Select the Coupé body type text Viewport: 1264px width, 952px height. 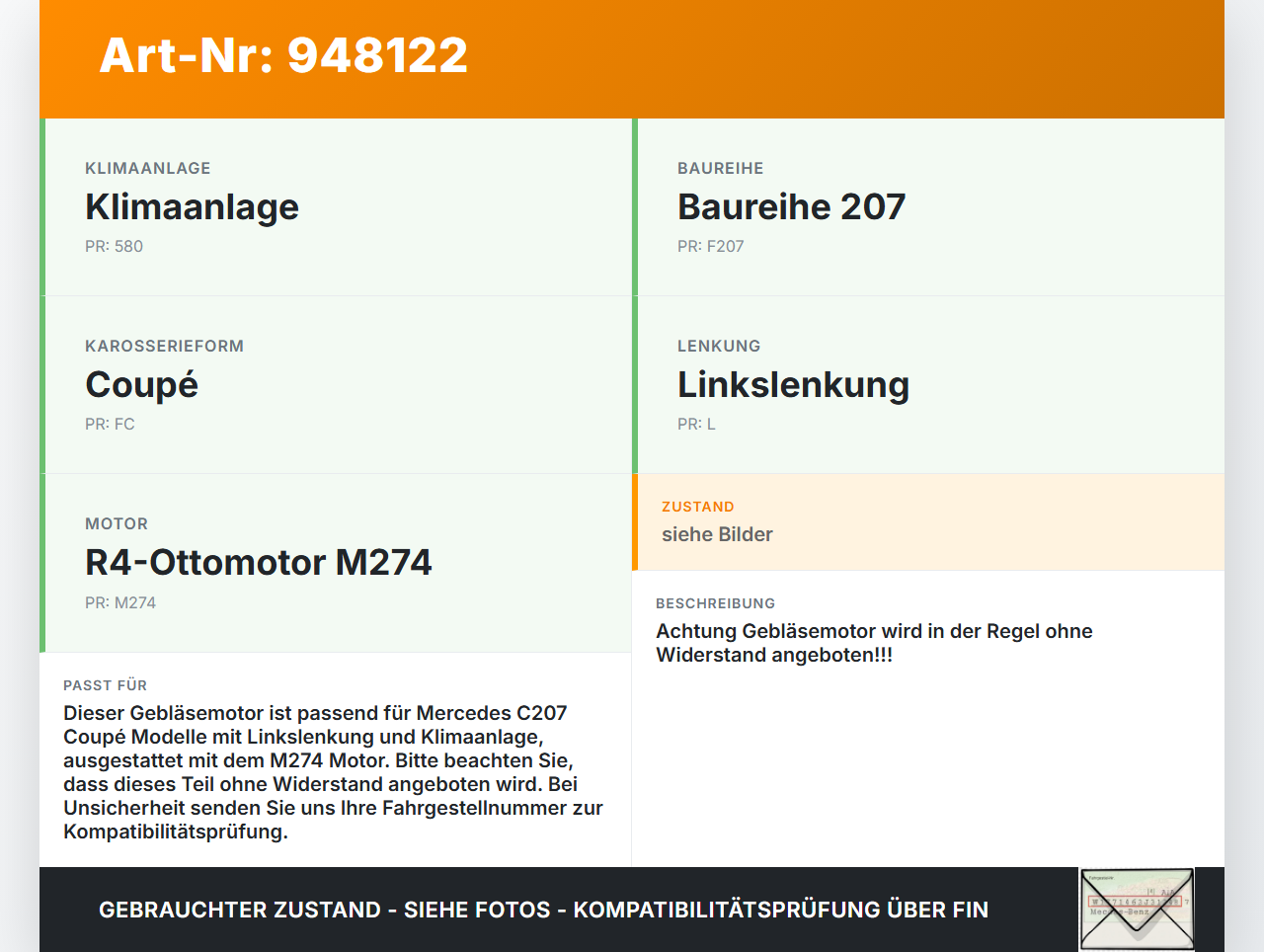tap(141, 385)
